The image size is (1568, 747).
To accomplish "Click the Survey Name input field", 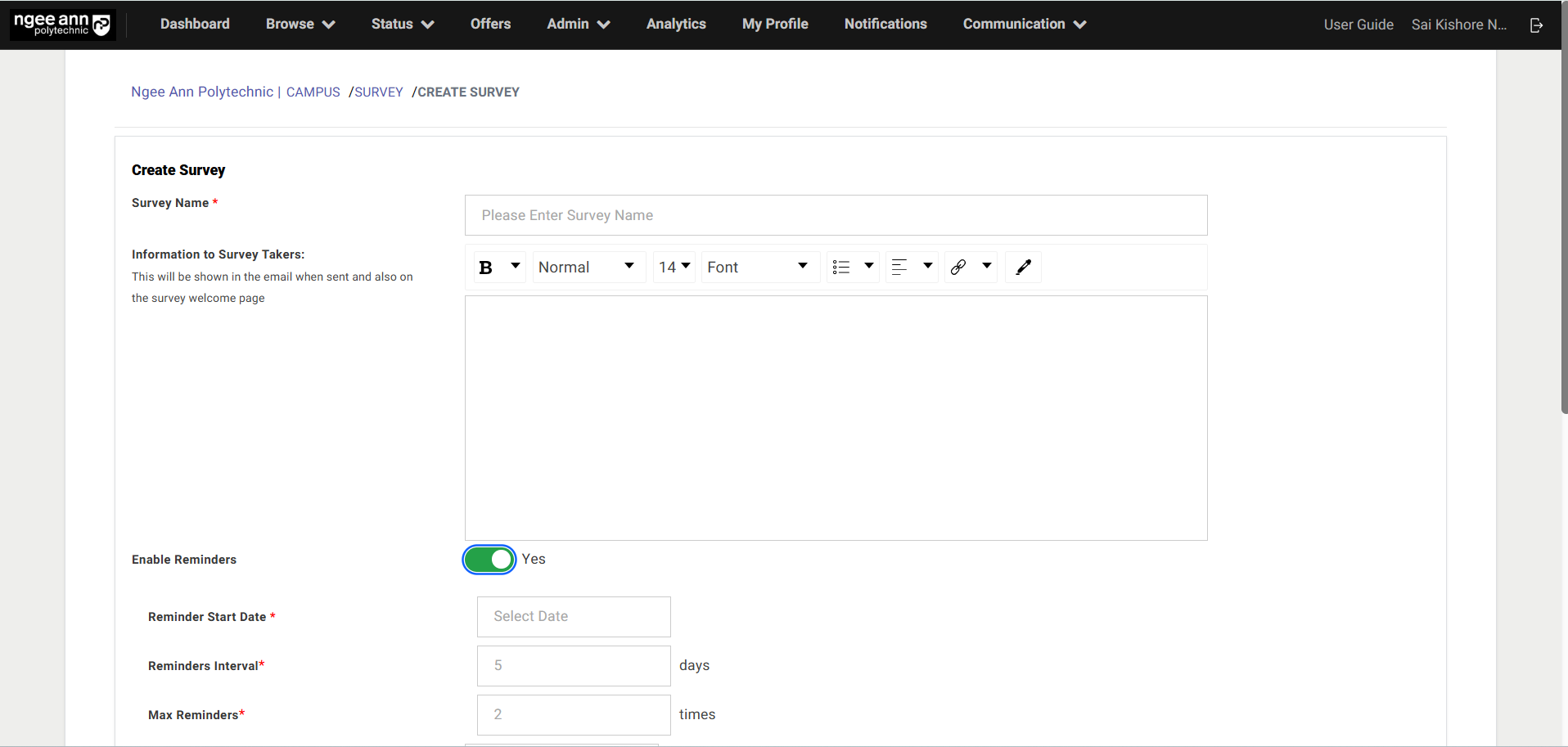I will point(836,215).
